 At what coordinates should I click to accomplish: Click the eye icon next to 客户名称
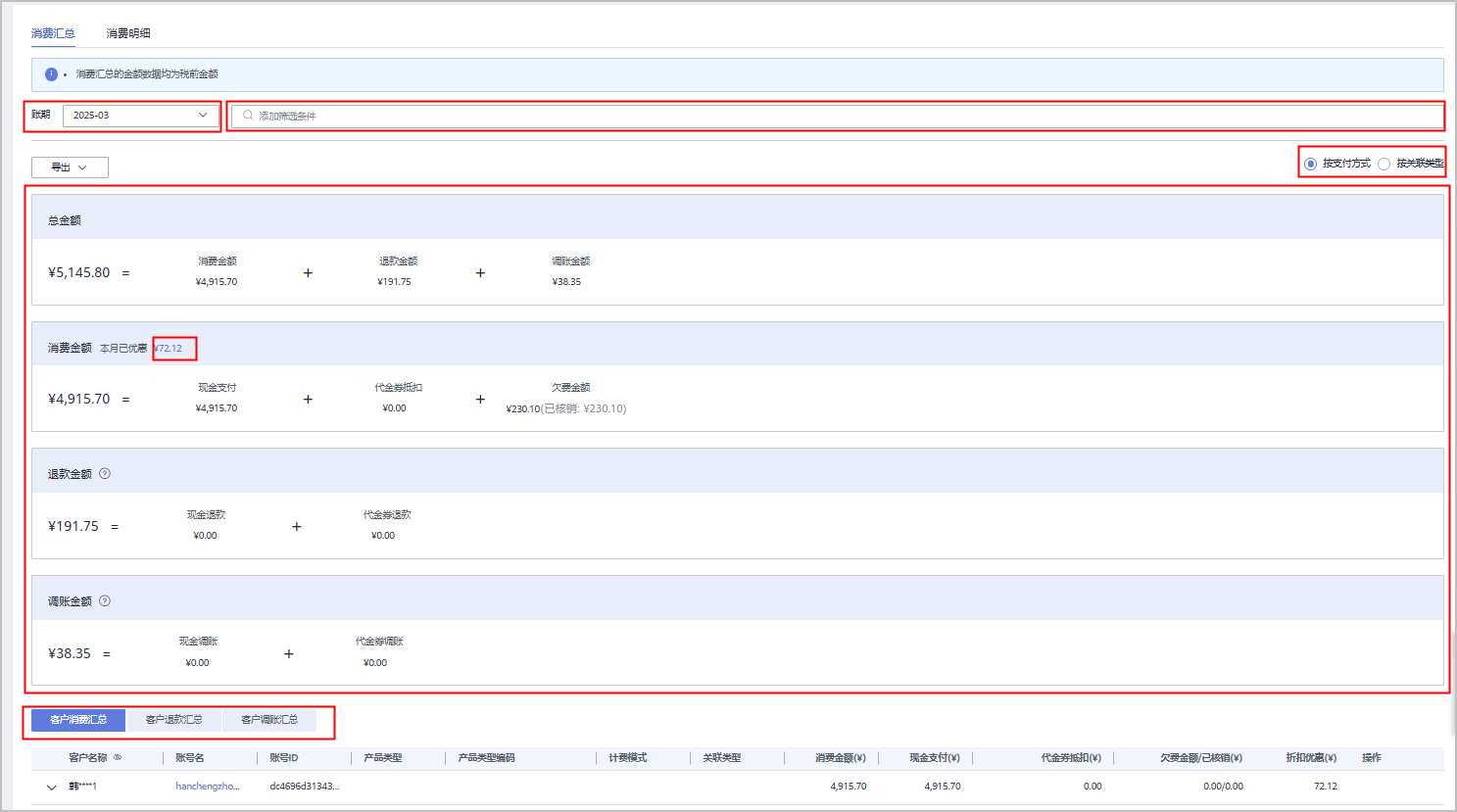pos(118,758)
